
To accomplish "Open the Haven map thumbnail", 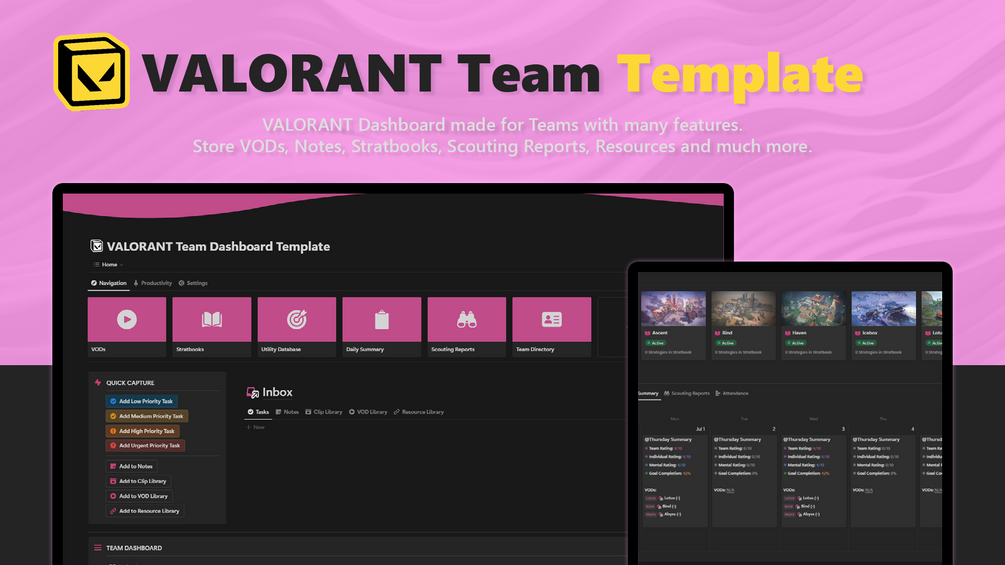I will click(x=813, y=309).
